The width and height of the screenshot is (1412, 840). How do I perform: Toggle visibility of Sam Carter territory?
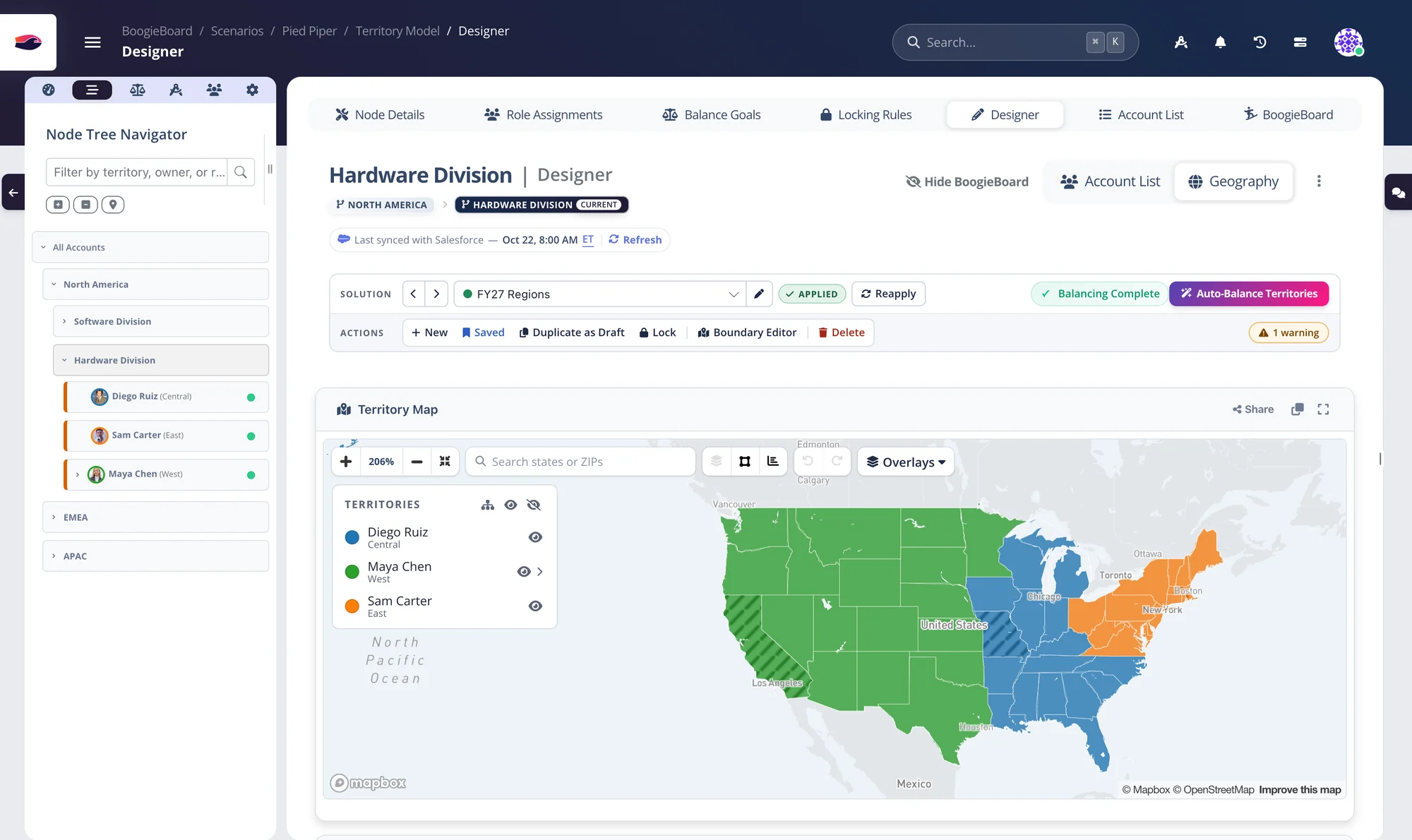point(535,606)
